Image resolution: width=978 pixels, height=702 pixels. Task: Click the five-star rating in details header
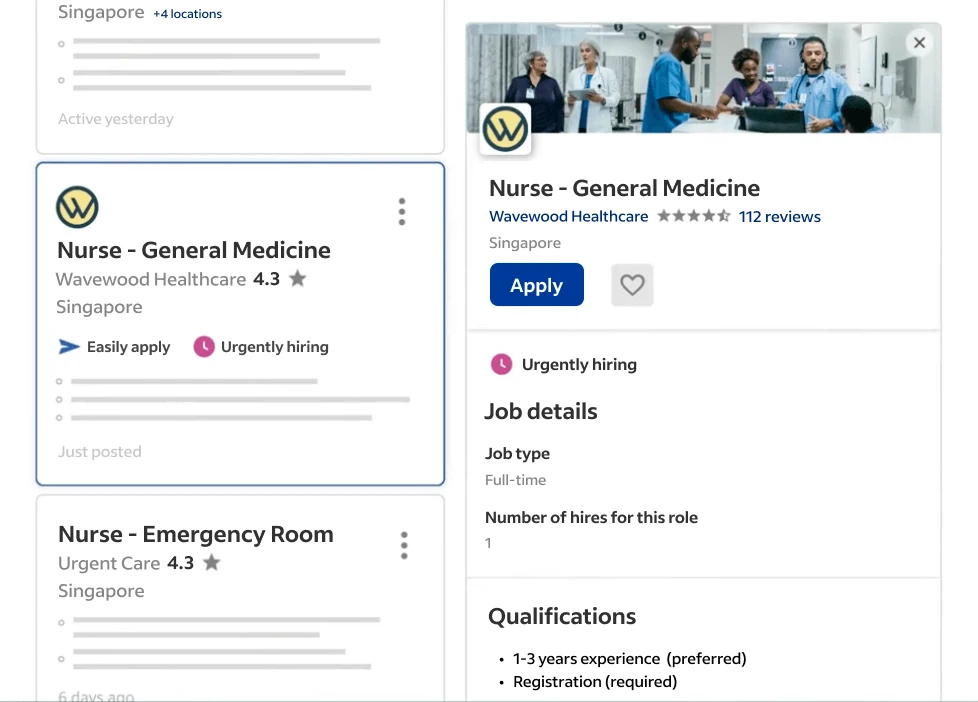click(693, 216)
